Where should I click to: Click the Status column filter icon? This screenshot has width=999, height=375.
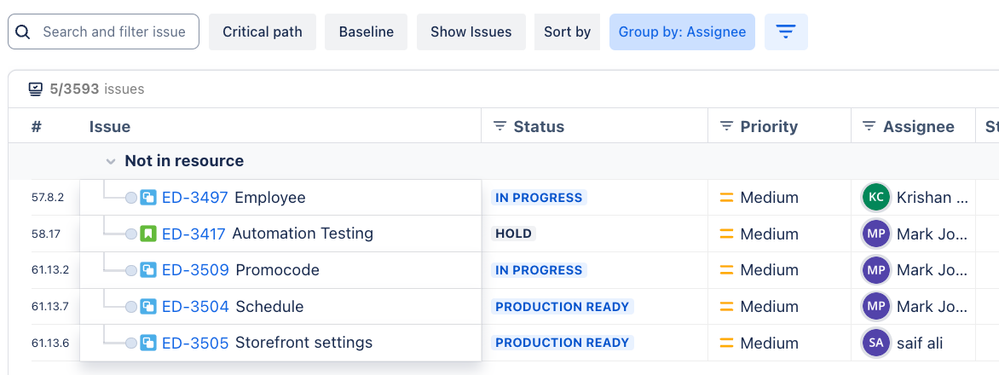500,127
